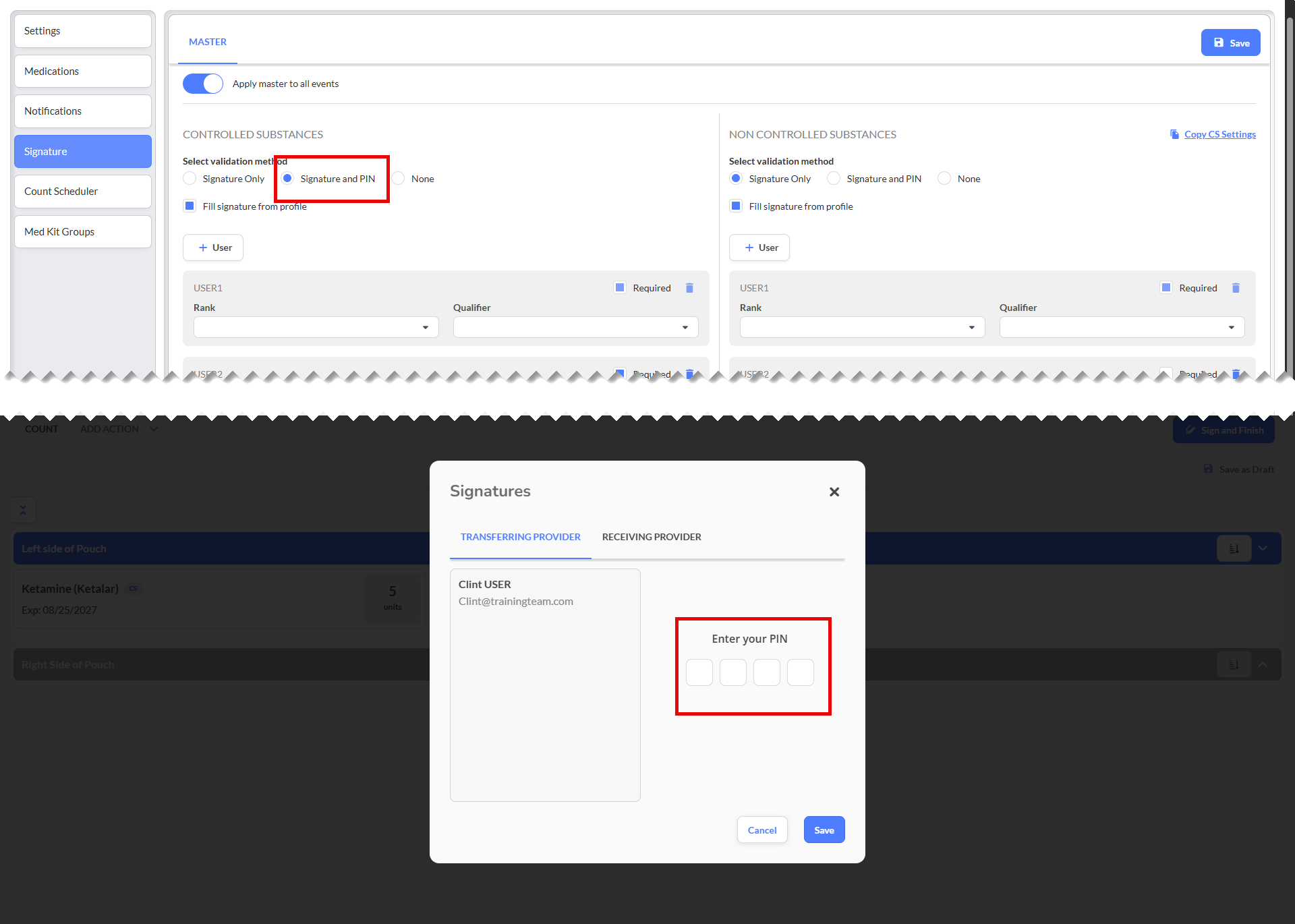Click the first PIN digit box
The width and height of the screenshot is (1295, 924).
point(699,672)
